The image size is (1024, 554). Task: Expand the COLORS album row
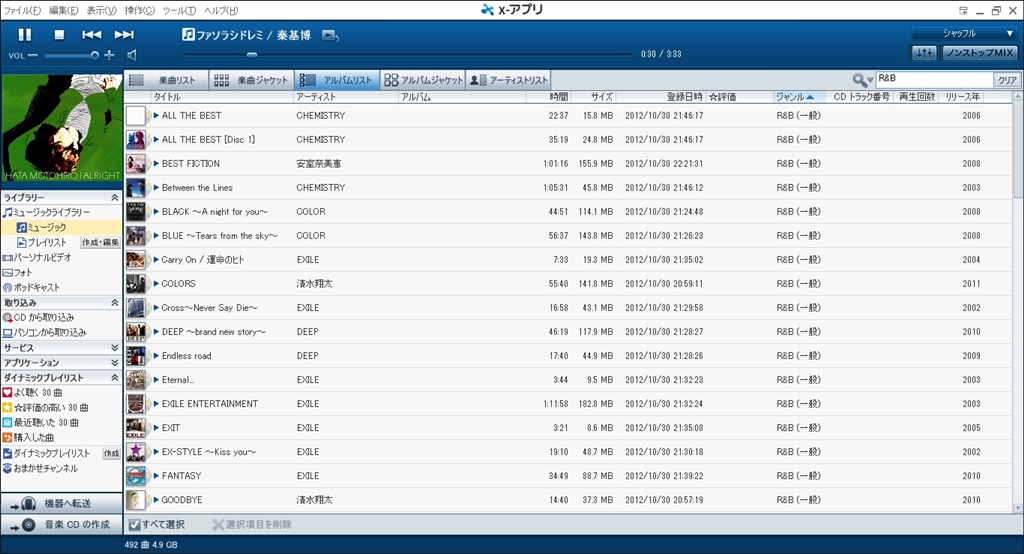point(156,284)
